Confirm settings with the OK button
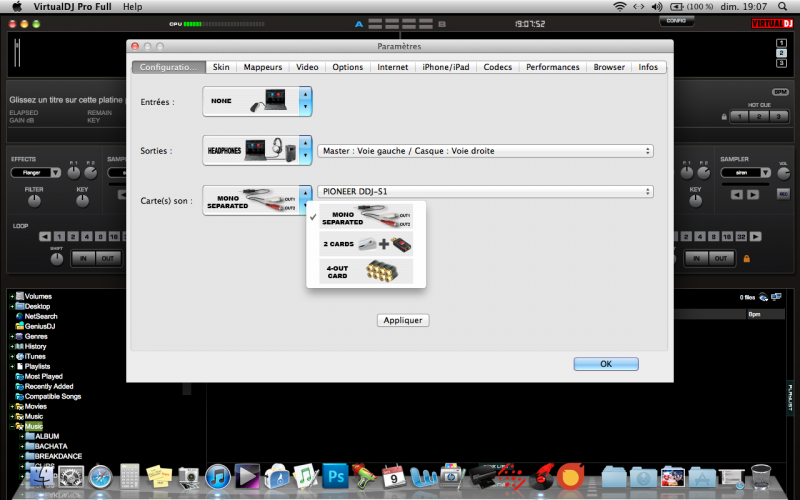This screenshot has width=800, height=500. (x=605, y=364)
